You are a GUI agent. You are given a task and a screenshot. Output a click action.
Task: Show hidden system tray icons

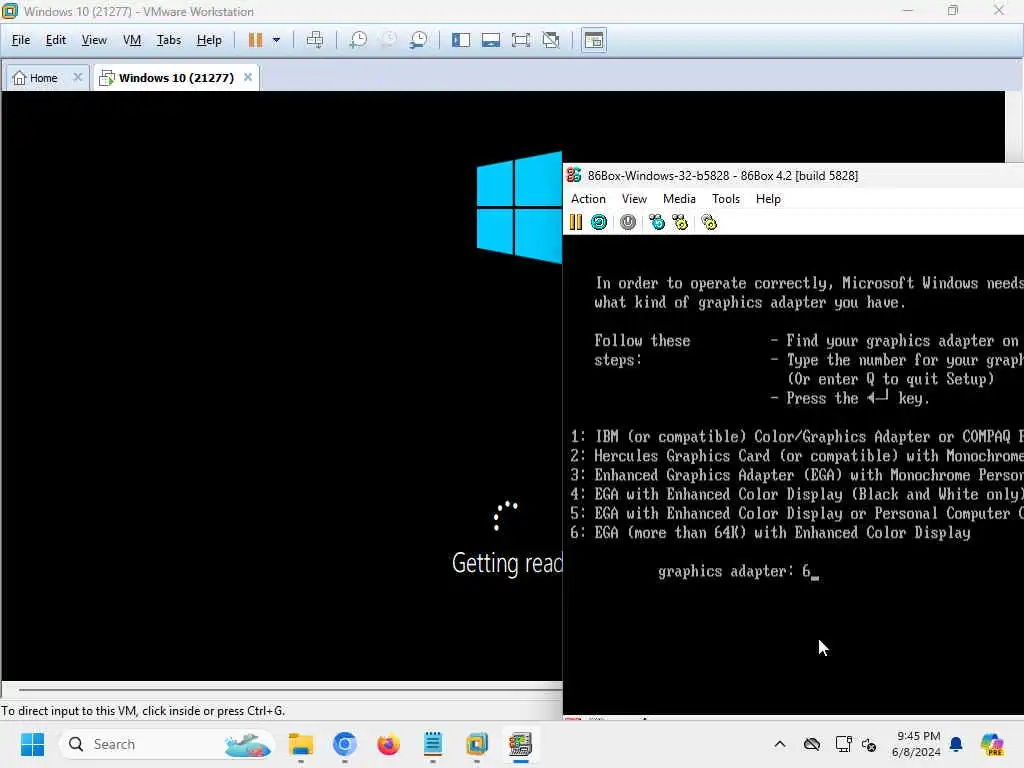(780, 744)
